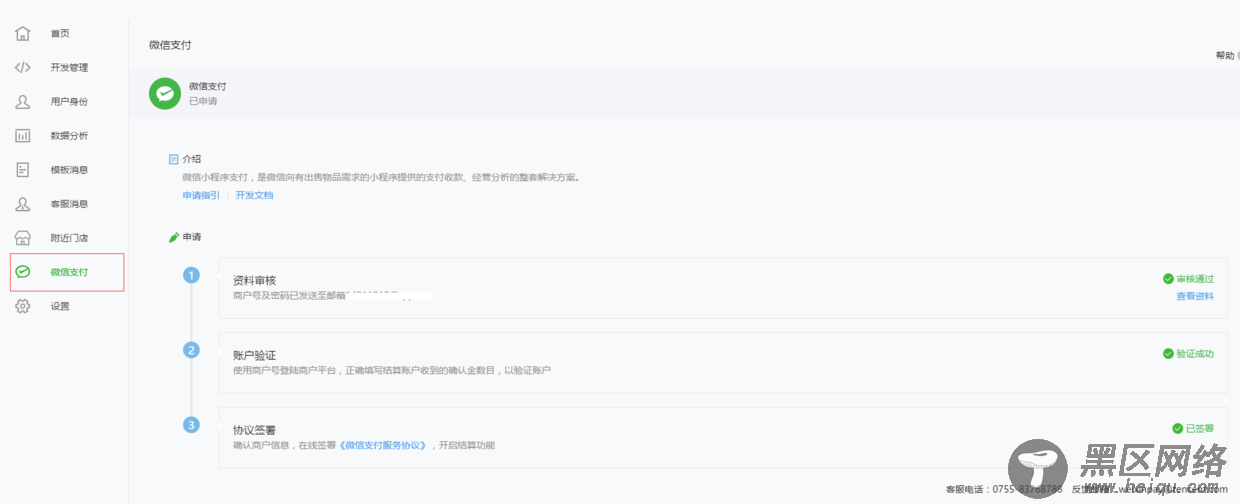Open the 开发管理 menu item
The width and height of the screenshot is (1240, 504).
tap(70, 67)
